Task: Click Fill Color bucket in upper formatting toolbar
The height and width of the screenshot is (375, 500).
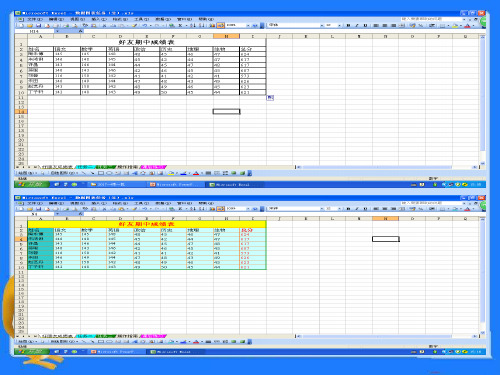Action: tap(455, 25)
